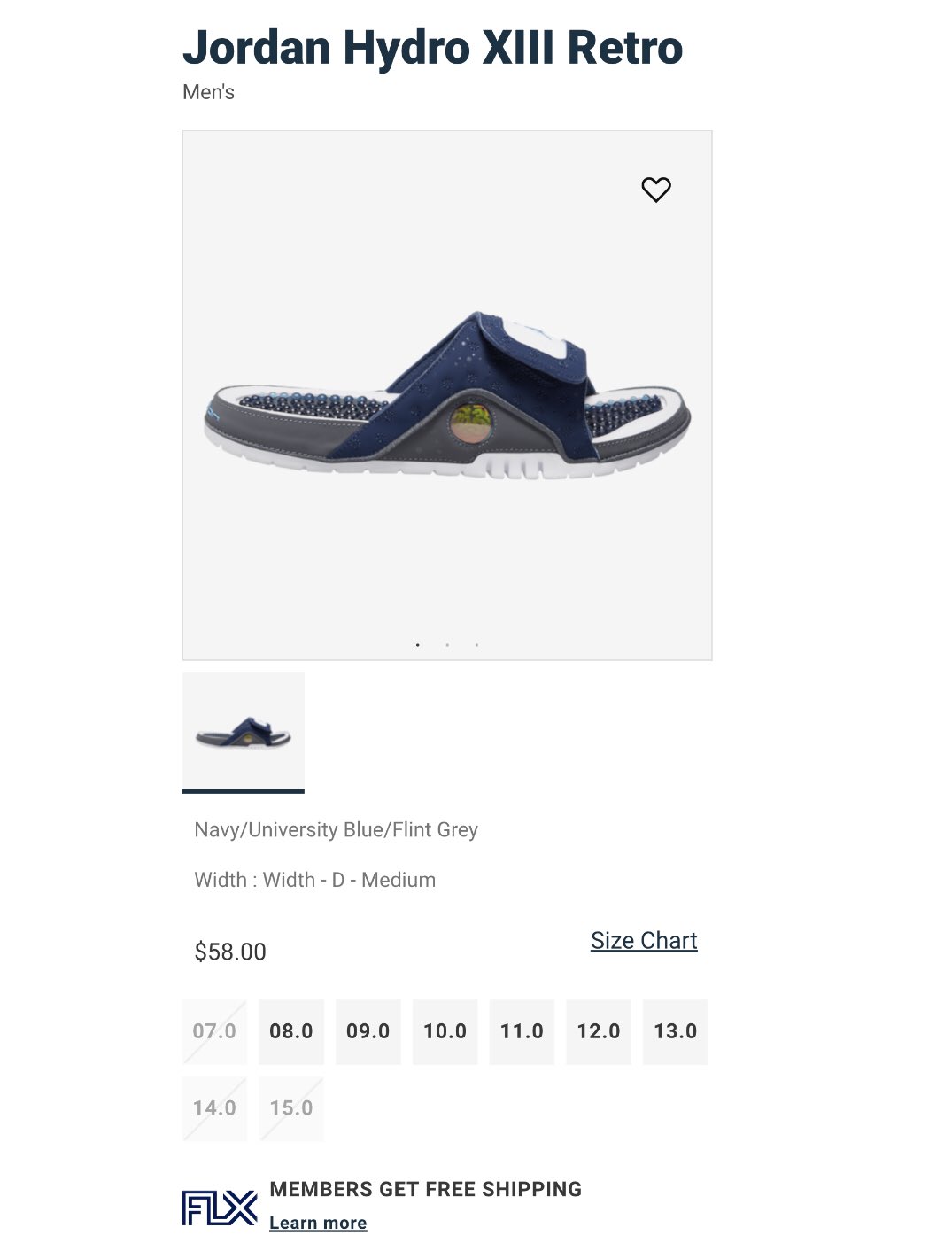This screenshot has height=1251, width=952.
Task: Select size 08.0
Action: click(291, 1031)
